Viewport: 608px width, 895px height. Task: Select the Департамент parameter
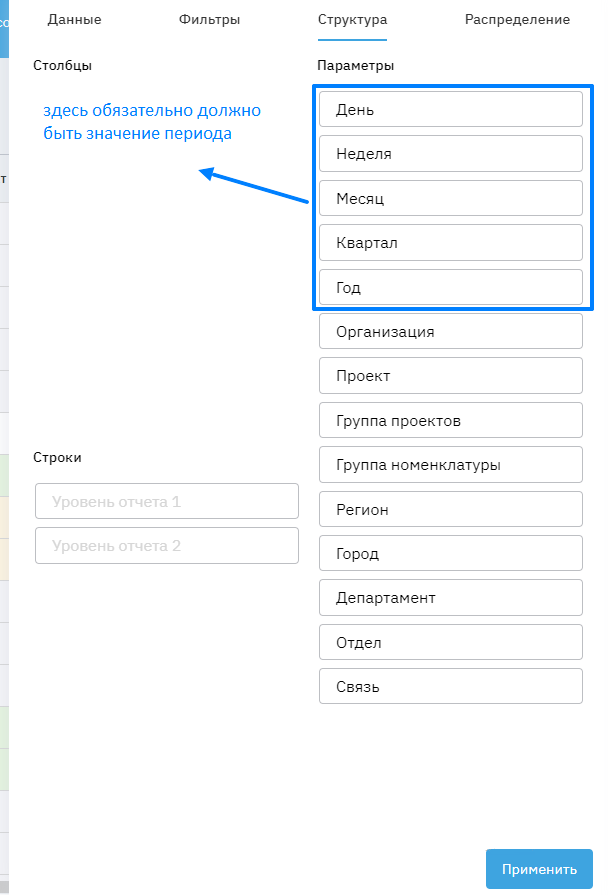coord(450,597)
